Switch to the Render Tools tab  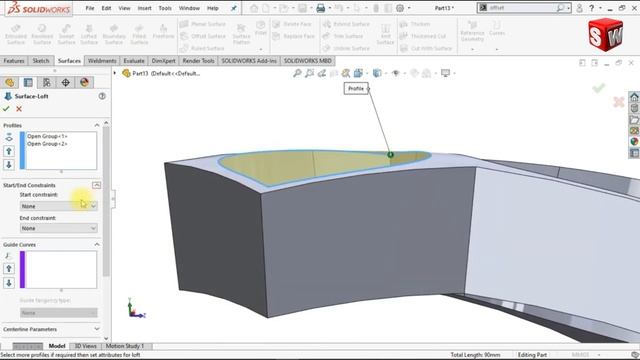pyautogui.click(x=198, y=61)
